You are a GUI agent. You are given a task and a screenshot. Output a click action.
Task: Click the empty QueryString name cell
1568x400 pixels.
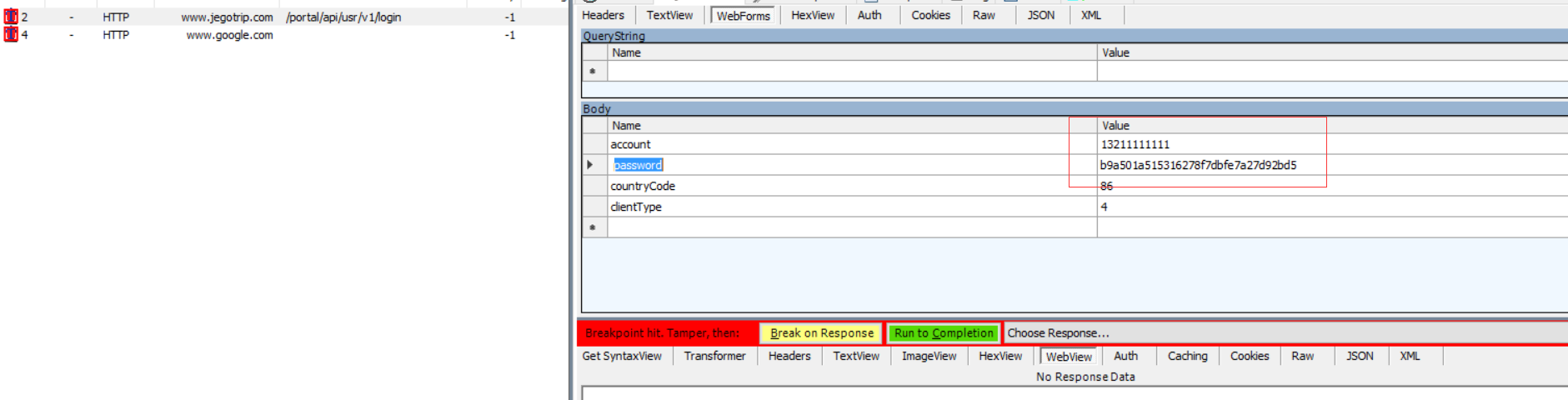click(x=852, y=71)
